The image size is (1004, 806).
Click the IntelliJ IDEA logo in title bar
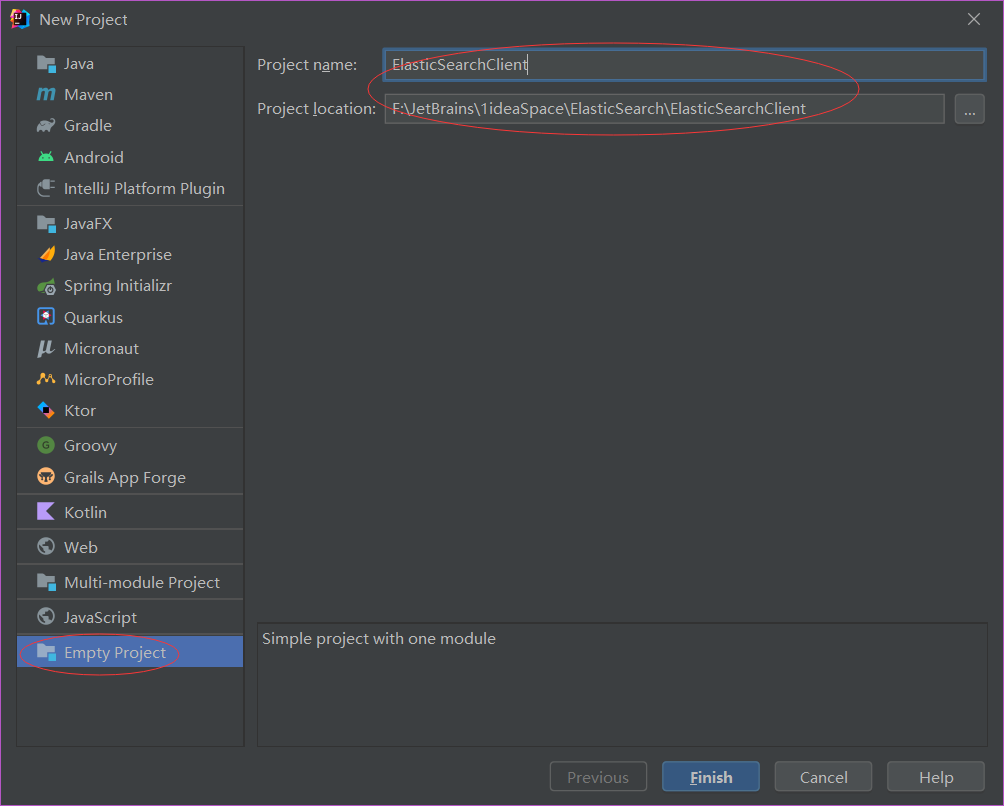(20, 19)
